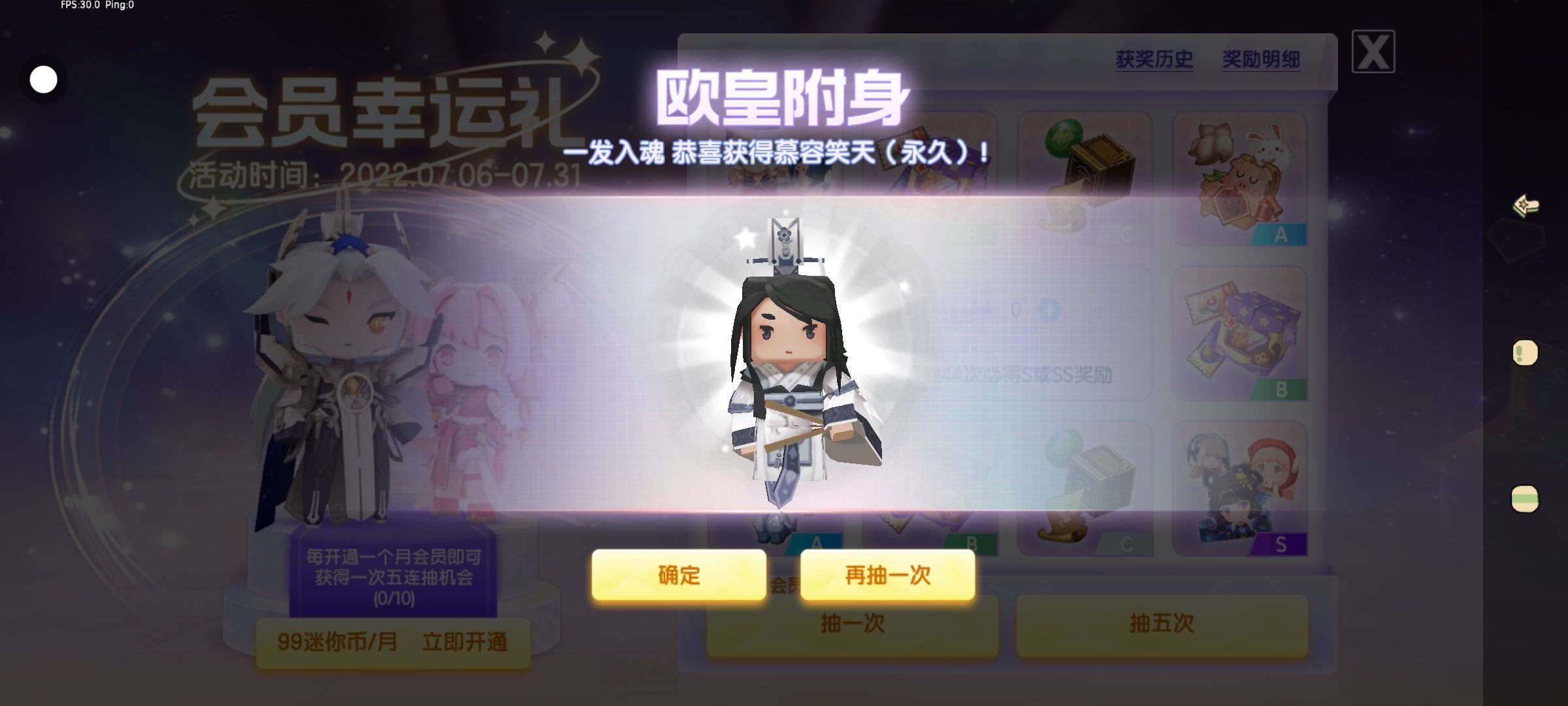Image resolution: width=1568 pixels, height=706 pixels.
Task: Select the B-tier purple gift boxes reward
Action: tap(1239, 334)
